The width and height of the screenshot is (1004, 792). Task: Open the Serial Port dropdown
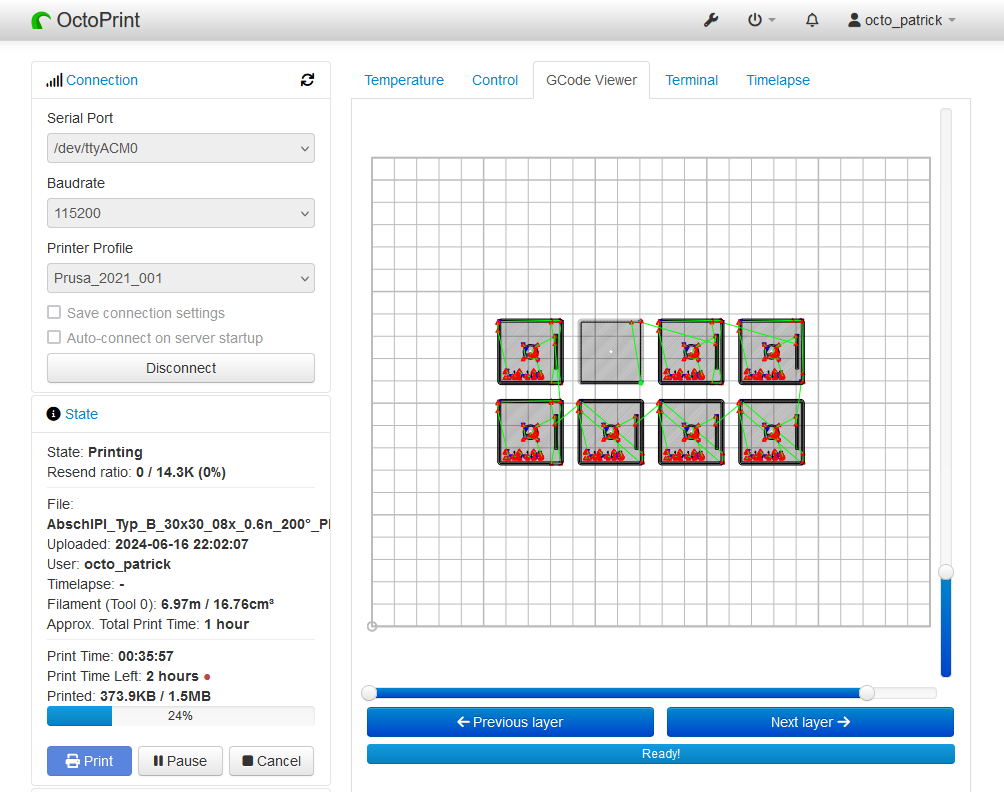(x=181, y=148)
